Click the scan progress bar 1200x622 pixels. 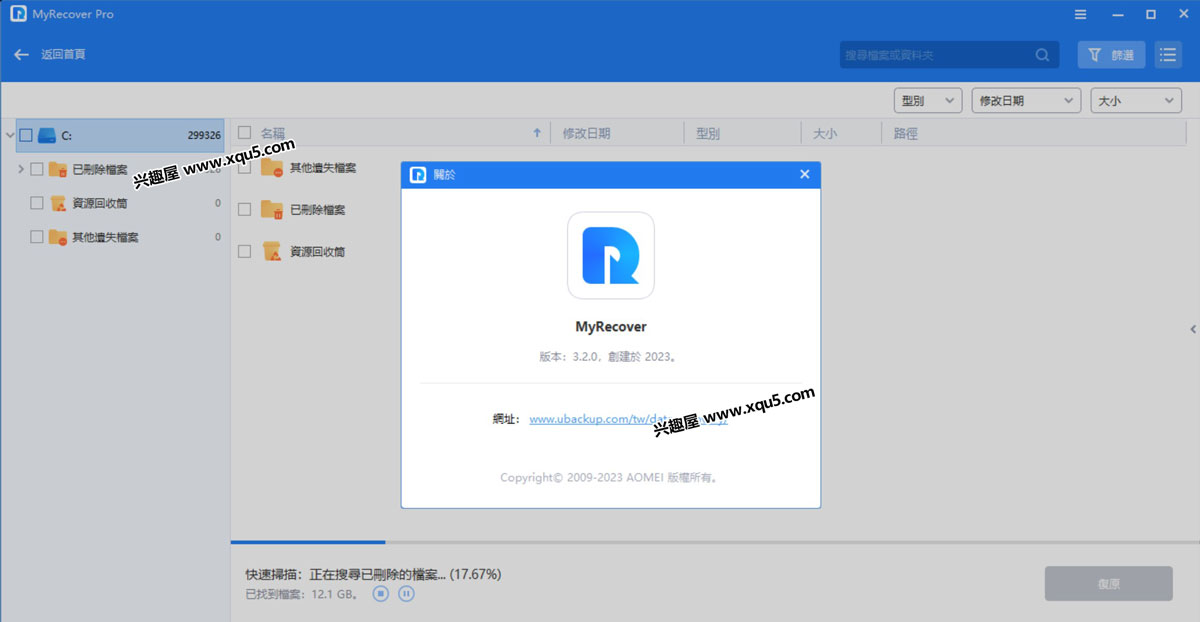point(714,542)
